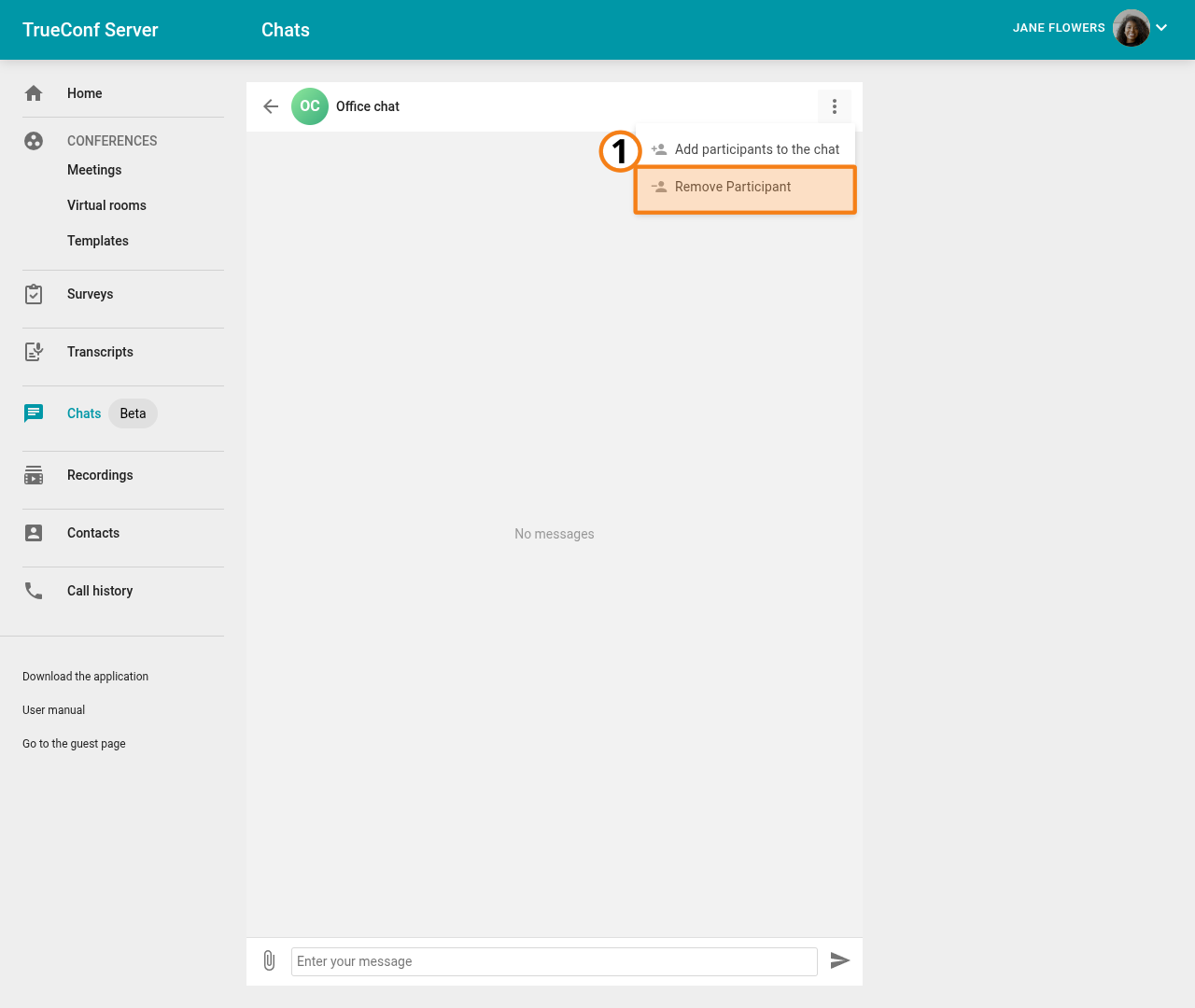Select the Conferences icon
The width and height of the screenshot is (1195, 1008).
[x=34, y=141]
